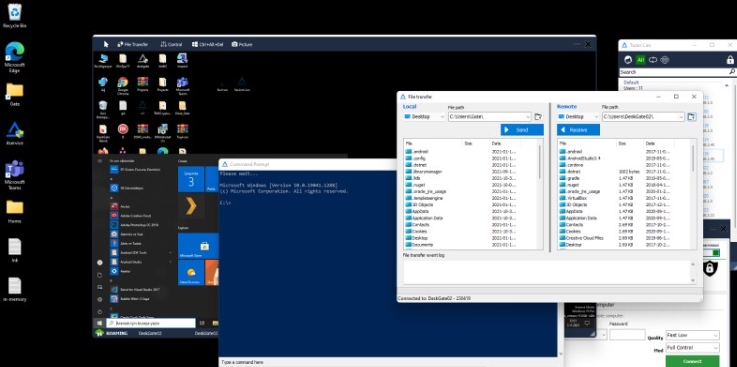737x367 pixels.
Task: Open File Transfer from remote session toolbar
Action: coord(133,44)
